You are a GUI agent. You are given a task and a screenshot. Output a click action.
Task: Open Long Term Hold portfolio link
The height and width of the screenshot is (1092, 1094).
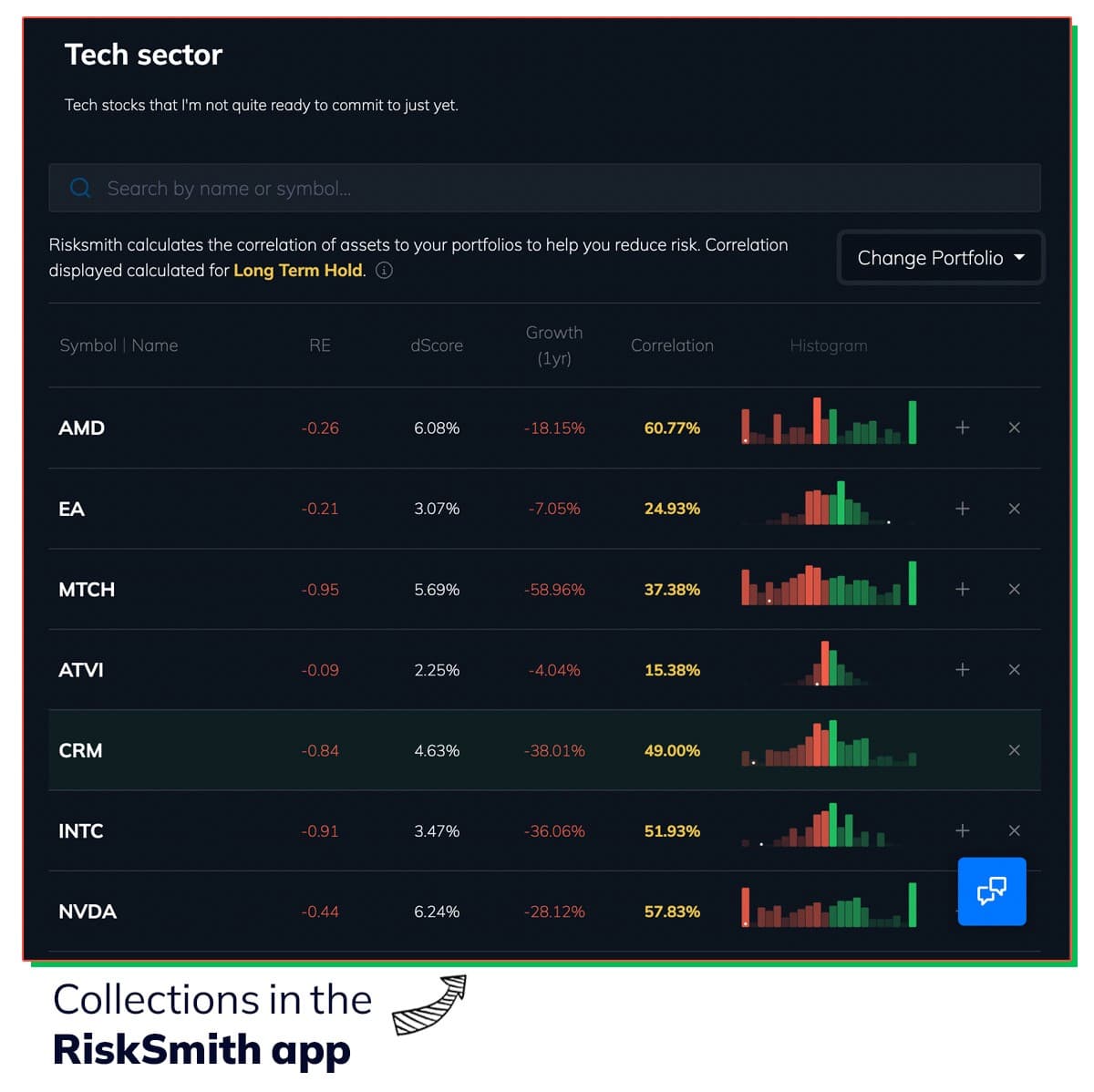pos(298,270)
